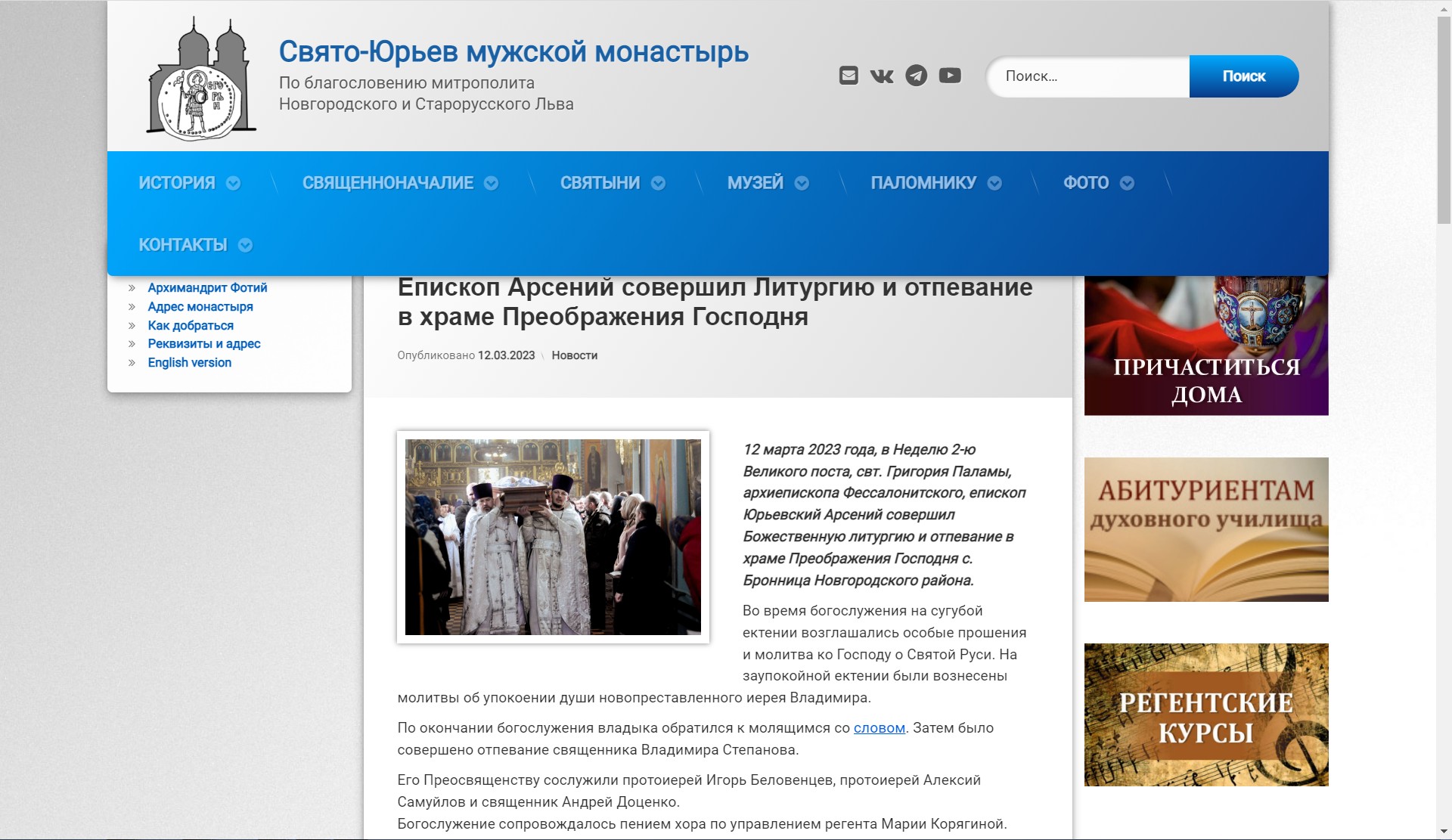The width and height of the screenshot is (1452, 840).
Task: Expand the СВЯТЫНИ menu chevron
Action: point(658,183)
